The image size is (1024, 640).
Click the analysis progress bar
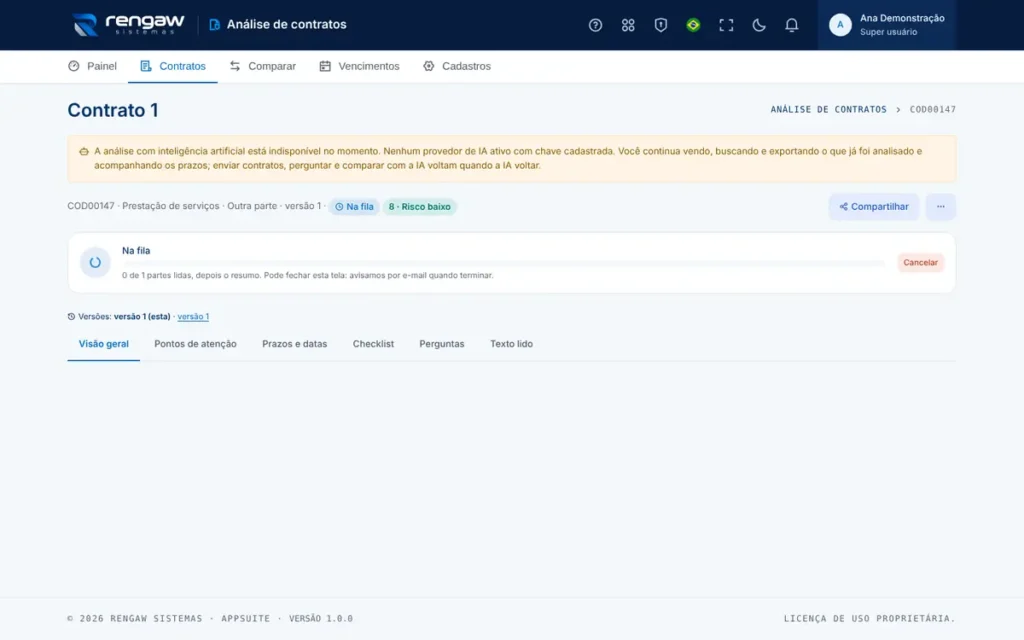tap(504, 263)
